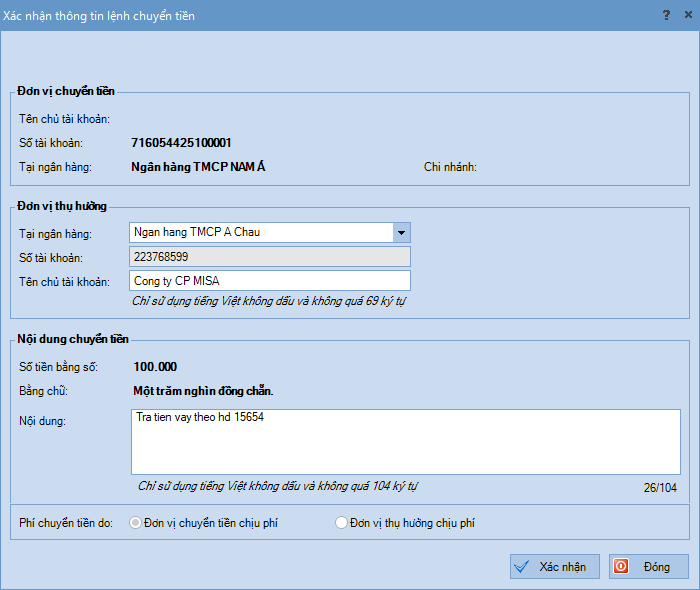Screen dimensions: 700x590
Task: Click the 26/104 character counter
Action: (660, 488)
